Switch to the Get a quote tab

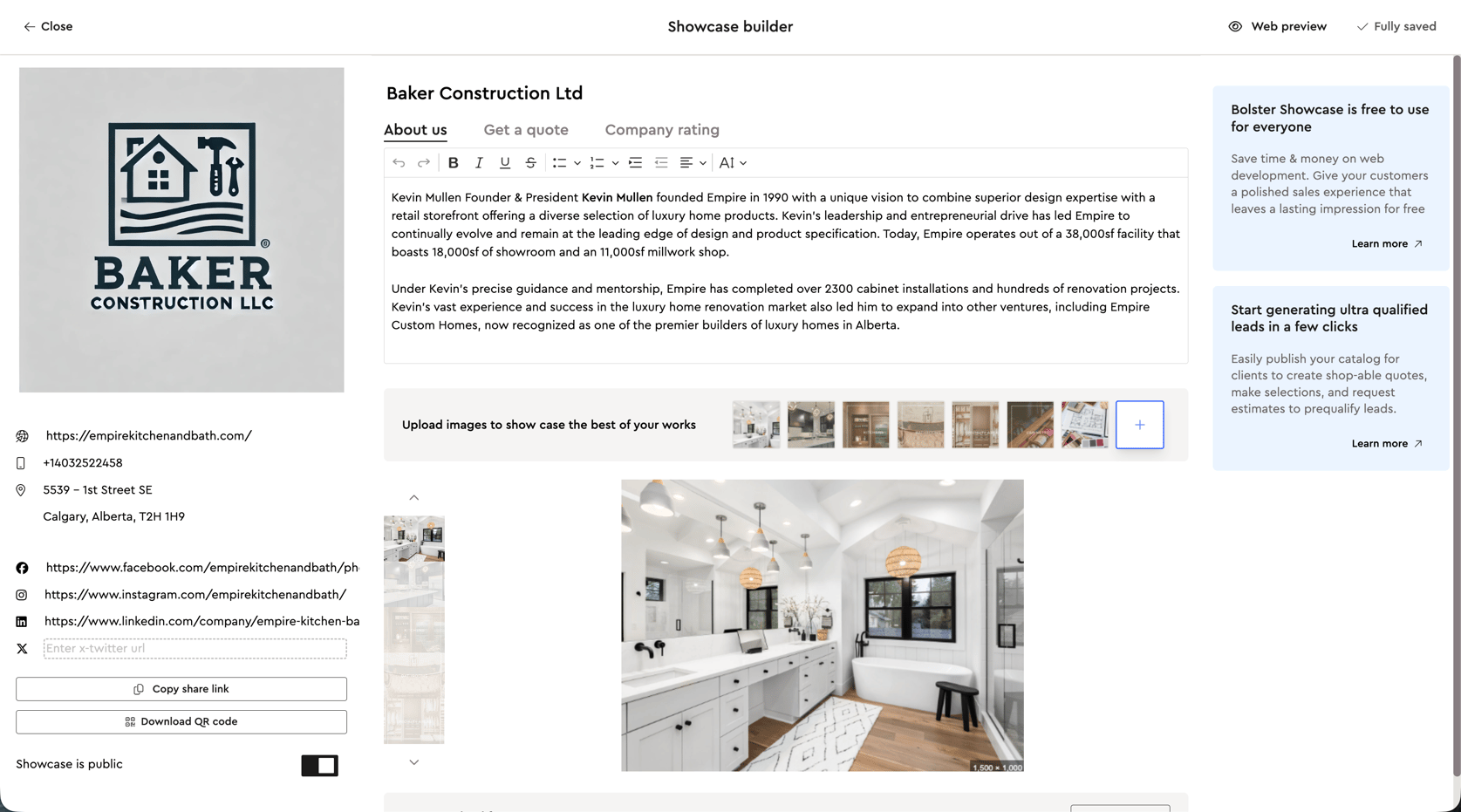[526, 130]
